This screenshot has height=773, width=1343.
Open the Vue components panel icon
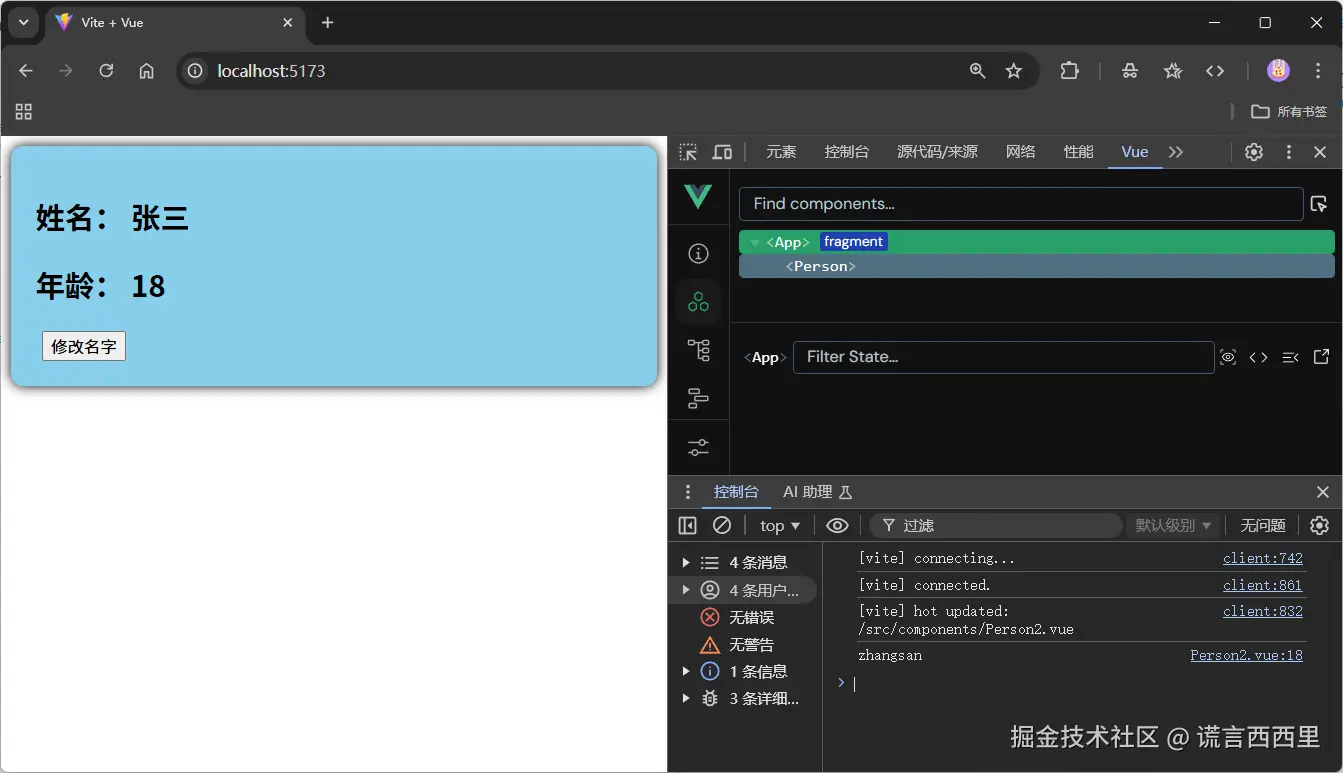(698, 301)
